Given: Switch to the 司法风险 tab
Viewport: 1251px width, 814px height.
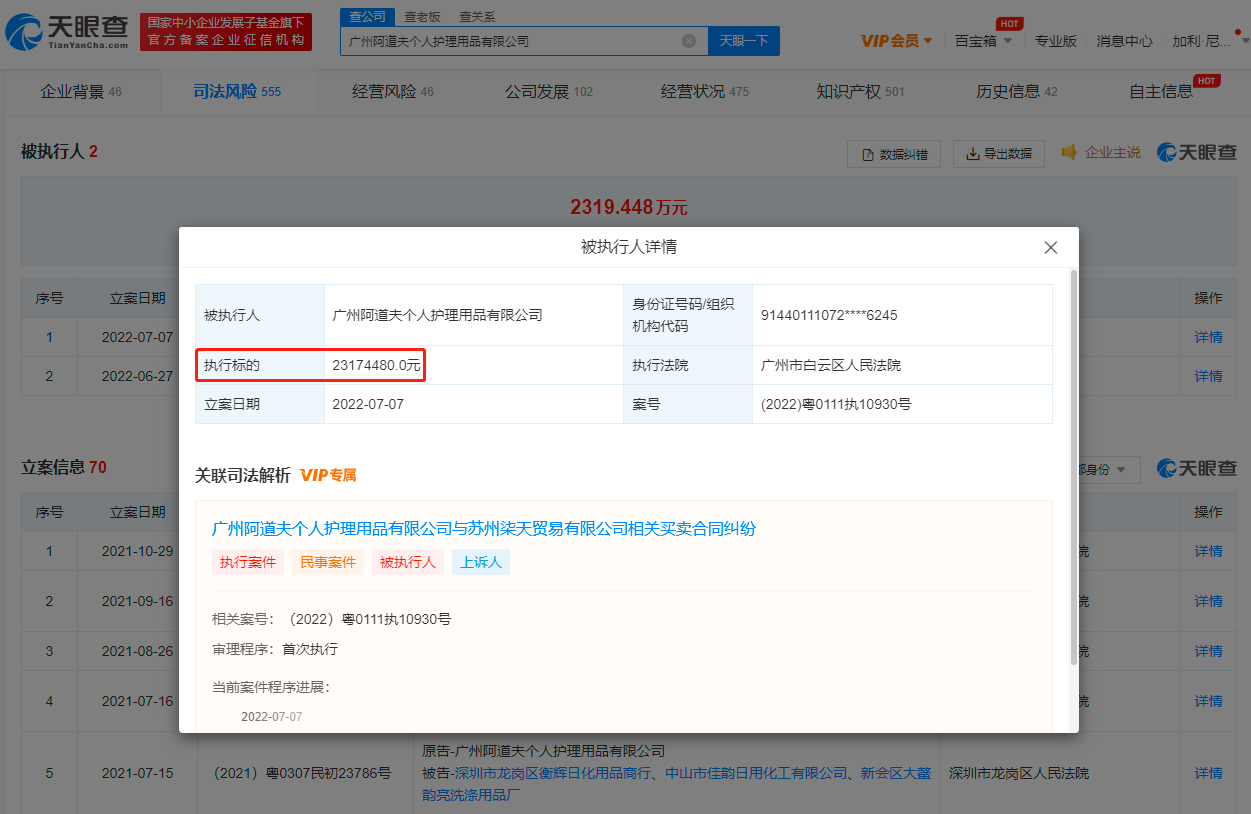Looking at the screenshot, I should pyautogui.click(x=237, y=92).
